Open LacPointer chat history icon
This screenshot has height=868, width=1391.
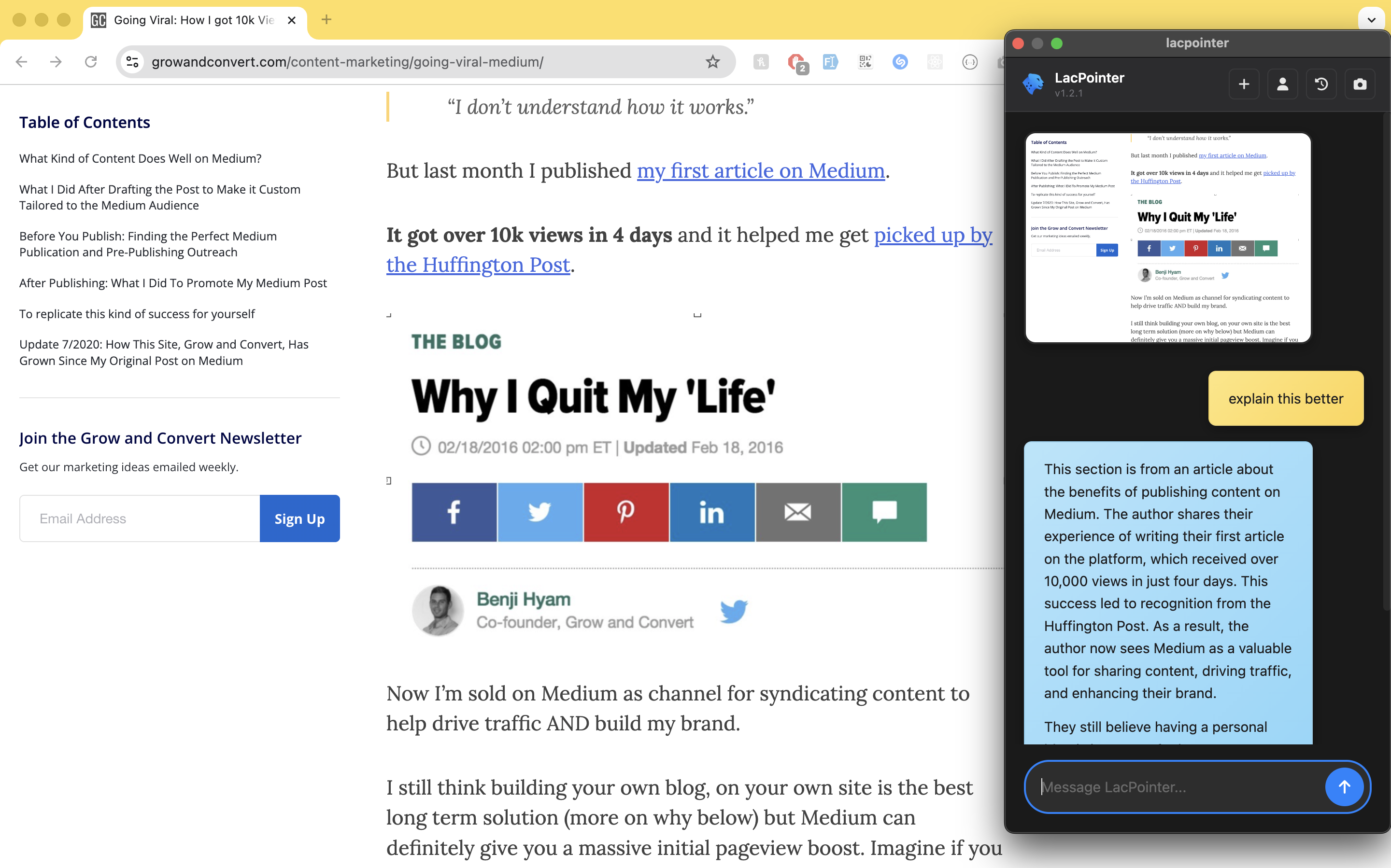[1321, 84]
